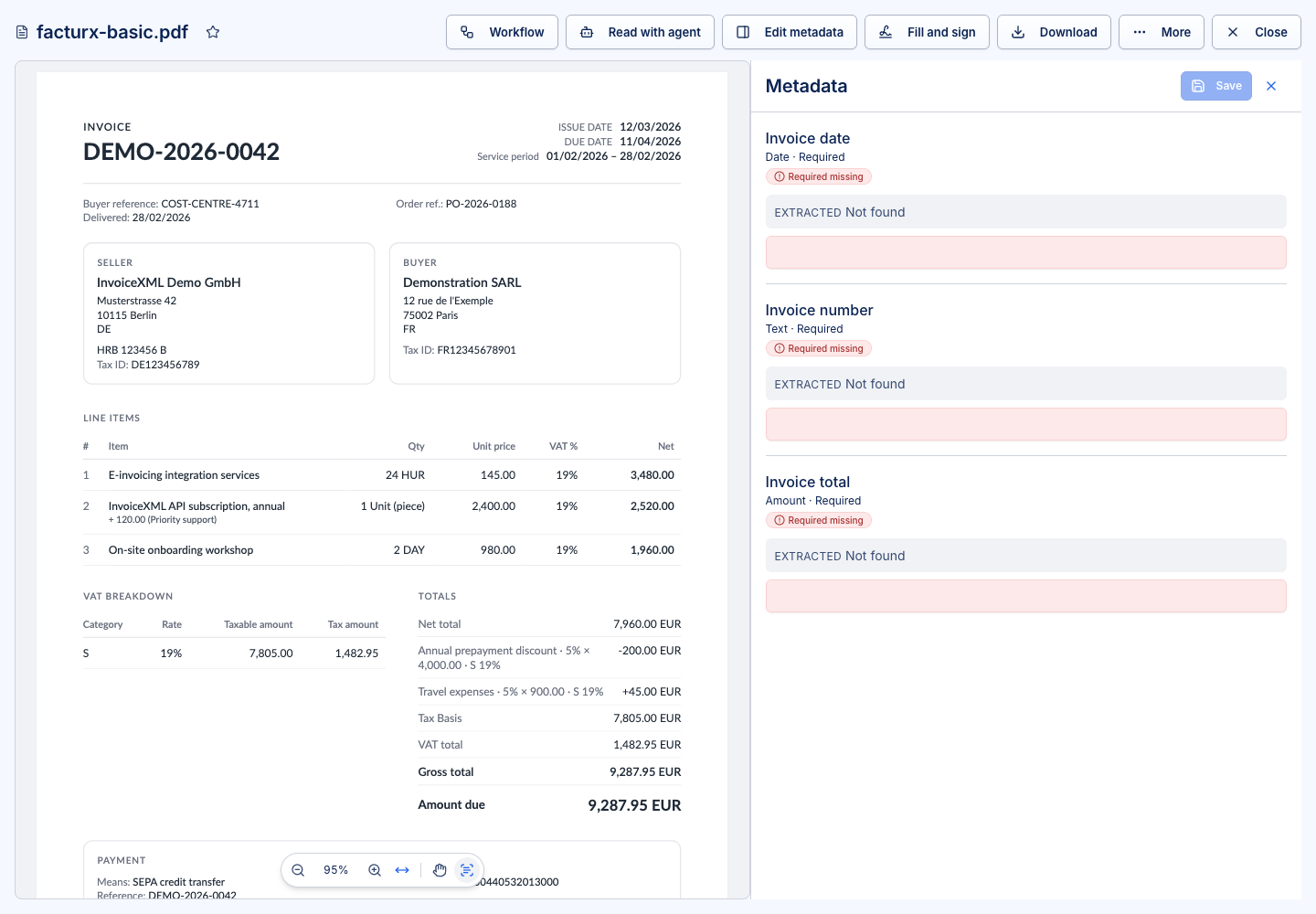Screen dimensions: 1316x914
Task: Zoom in on the PDF preview
Action: tap(375, 870)
